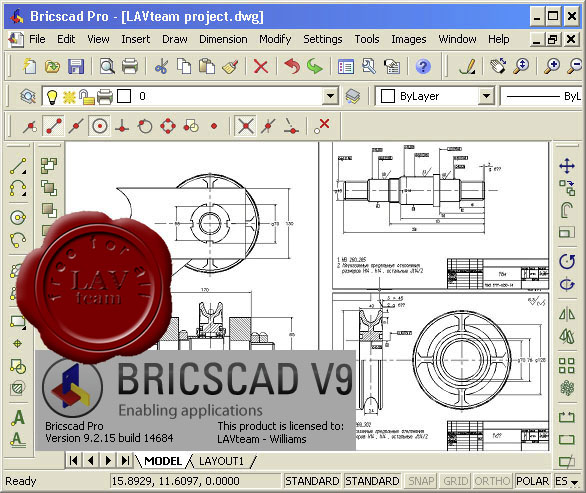Select the Rotate tool in right toolbar

point(567,261)
